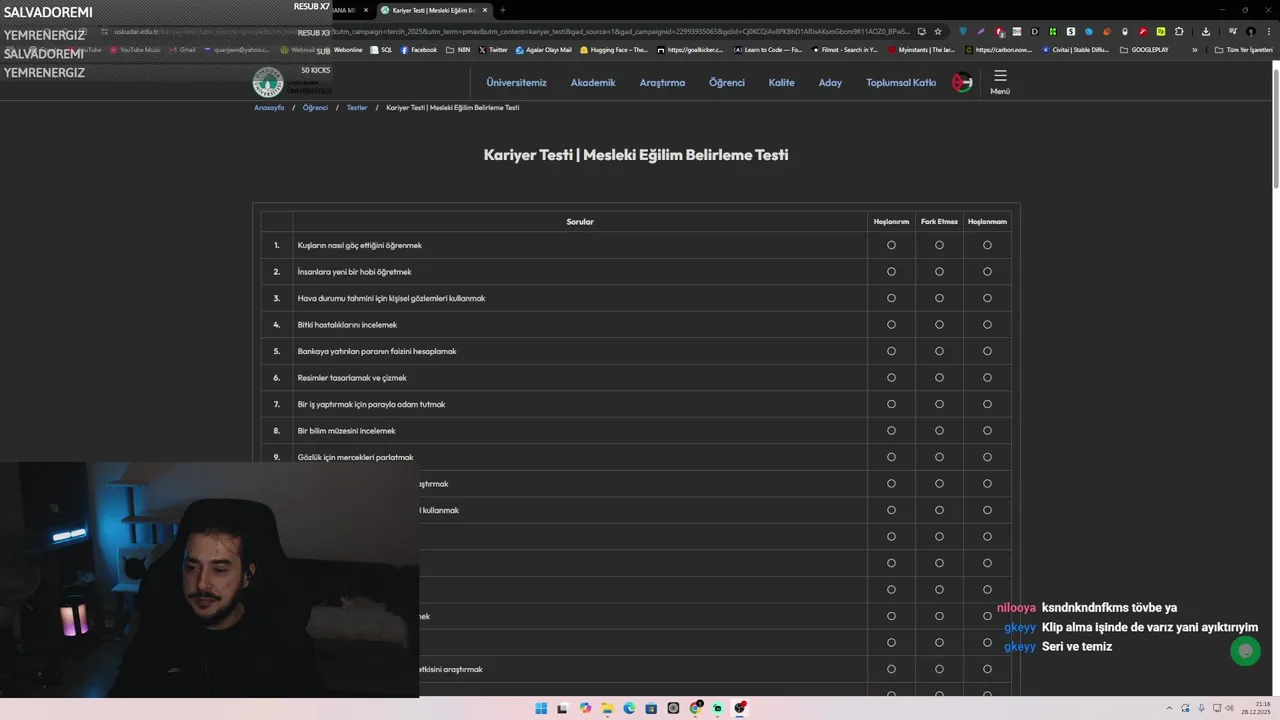Select Hoşlanmam for question 3 Hava durumu
The image size is (1280, 720).
tap(987, 298)
